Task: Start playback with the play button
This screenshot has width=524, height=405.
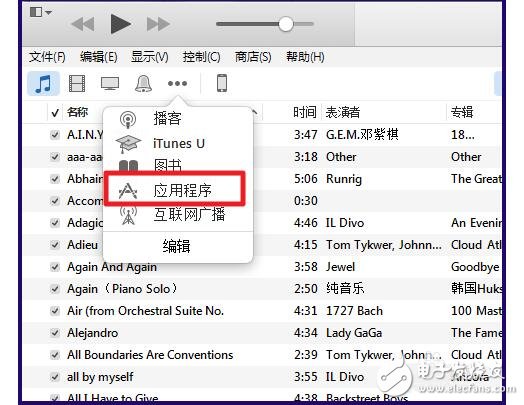Action: point(120,24)
